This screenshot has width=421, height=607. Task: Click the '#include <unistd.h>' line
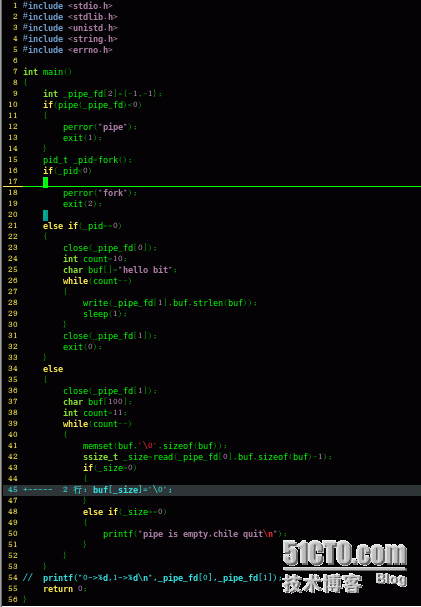pos(70,28)
